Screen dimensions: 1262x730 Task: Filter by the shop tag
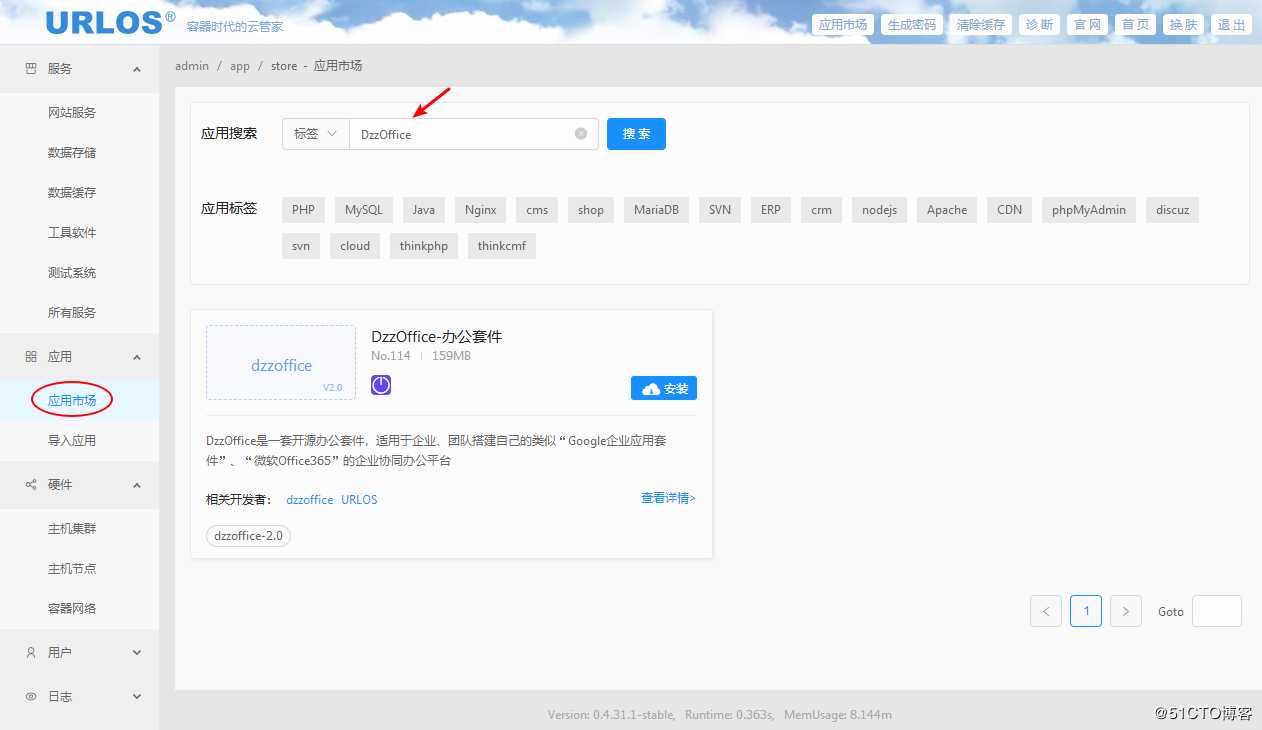click(591, 210)
